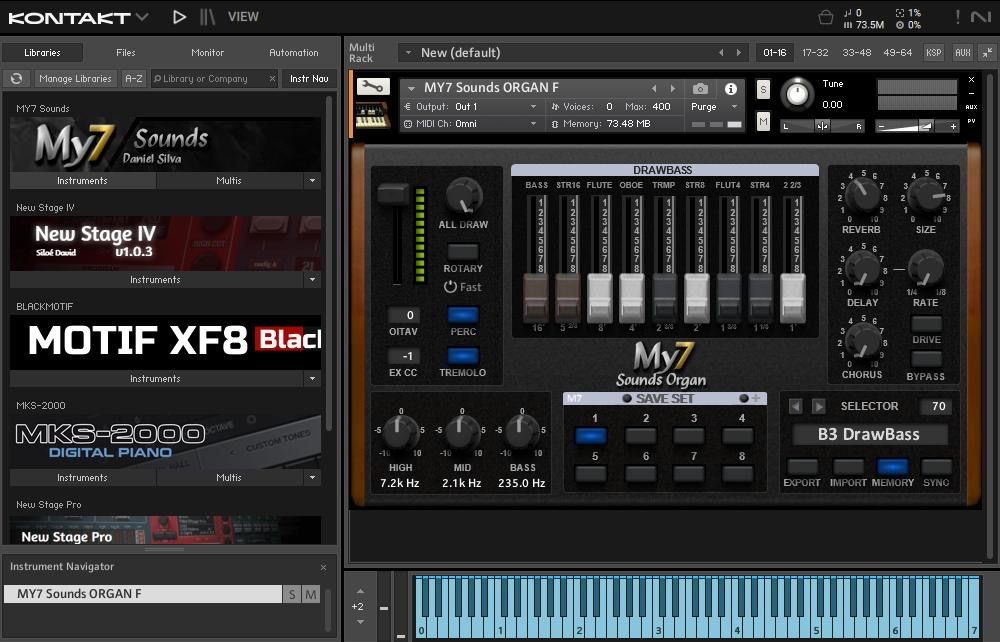This screenshot has height=642, width=1000.
Task: Open the instrument info icon
Action: coord(731,89)
